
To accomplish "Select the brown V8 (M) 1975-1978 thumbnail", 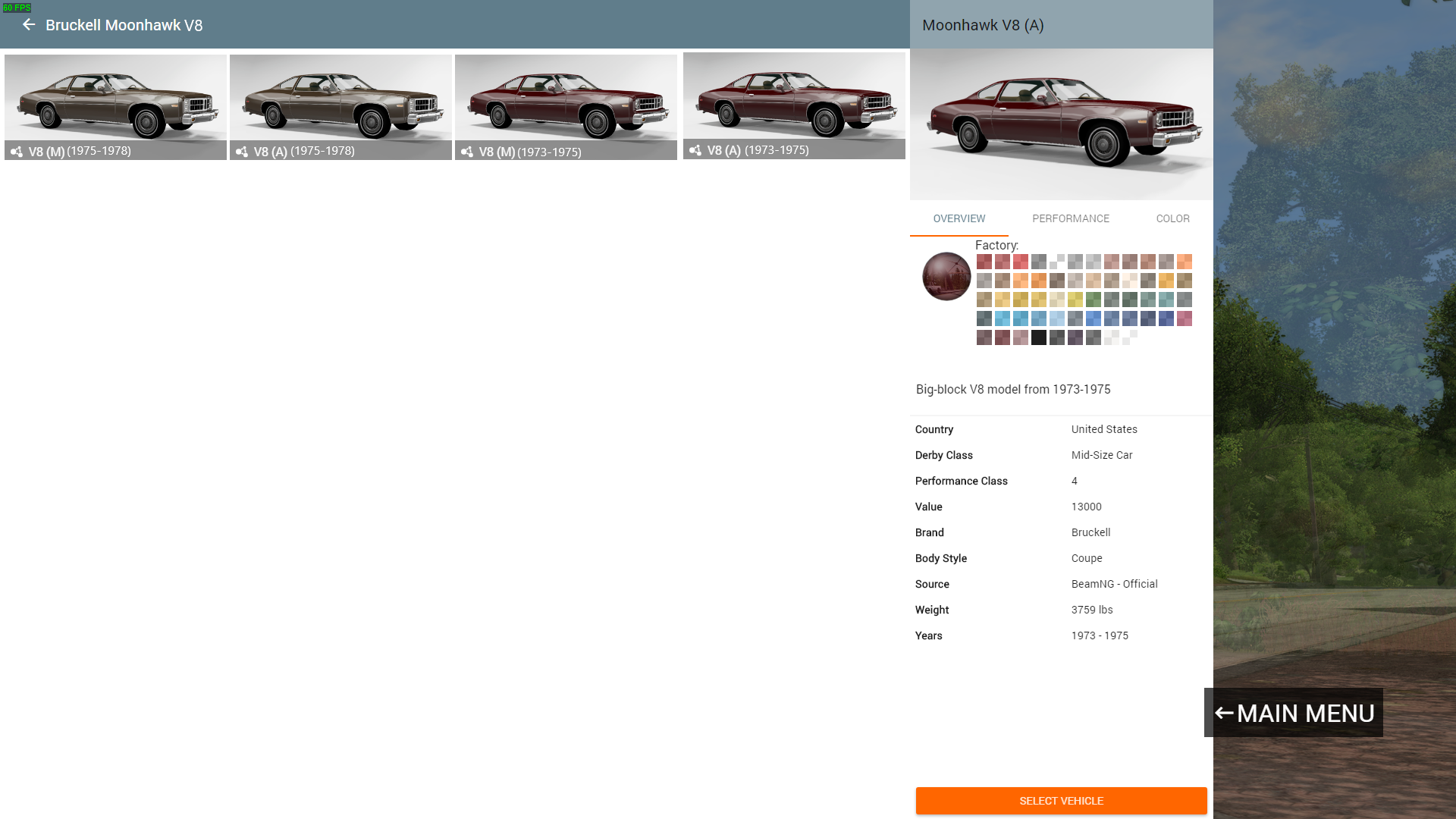I will tap(115, 107).
